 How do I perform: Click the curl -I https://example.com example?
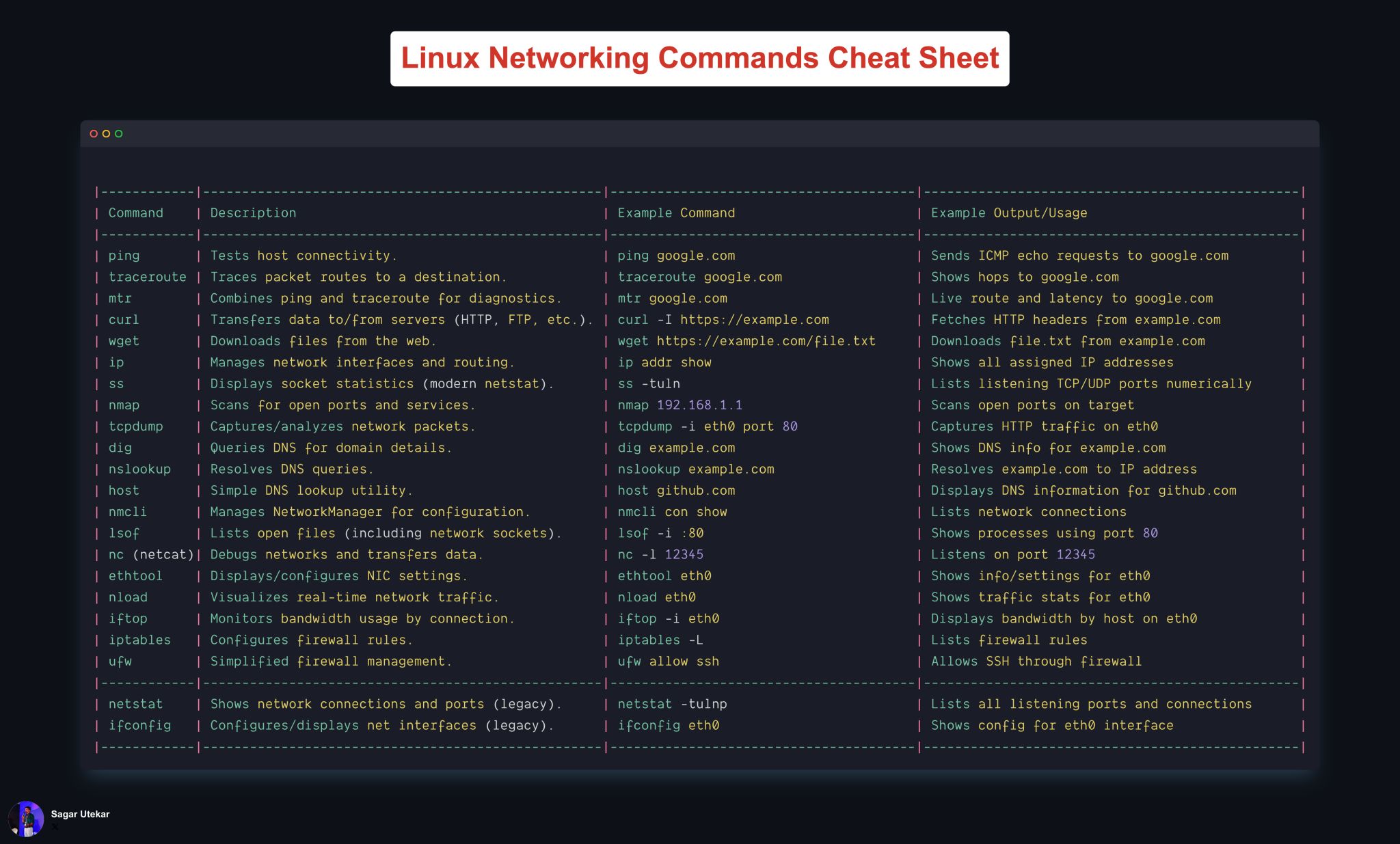[x=723, y=320]
